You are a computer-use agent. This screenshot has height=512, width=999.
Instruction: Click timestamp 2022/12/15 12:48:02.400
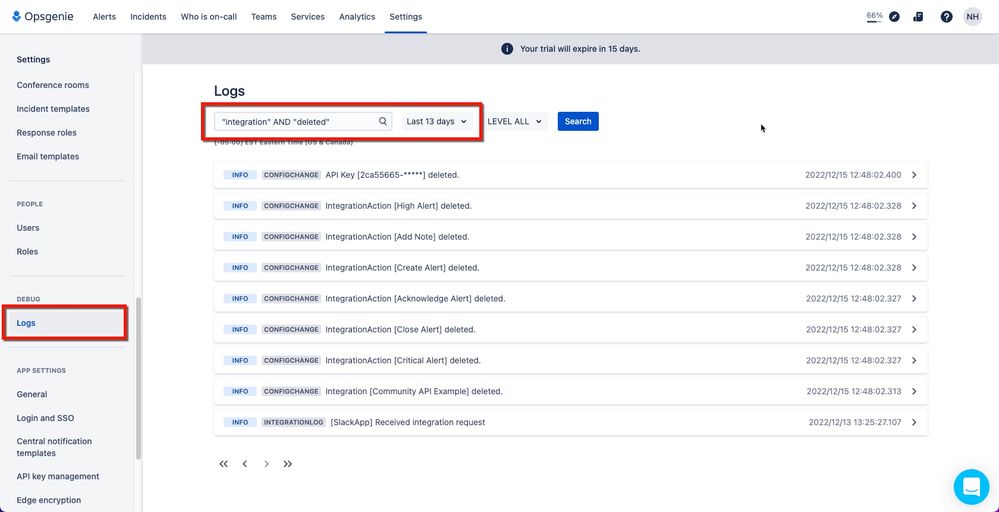point(853,174)
